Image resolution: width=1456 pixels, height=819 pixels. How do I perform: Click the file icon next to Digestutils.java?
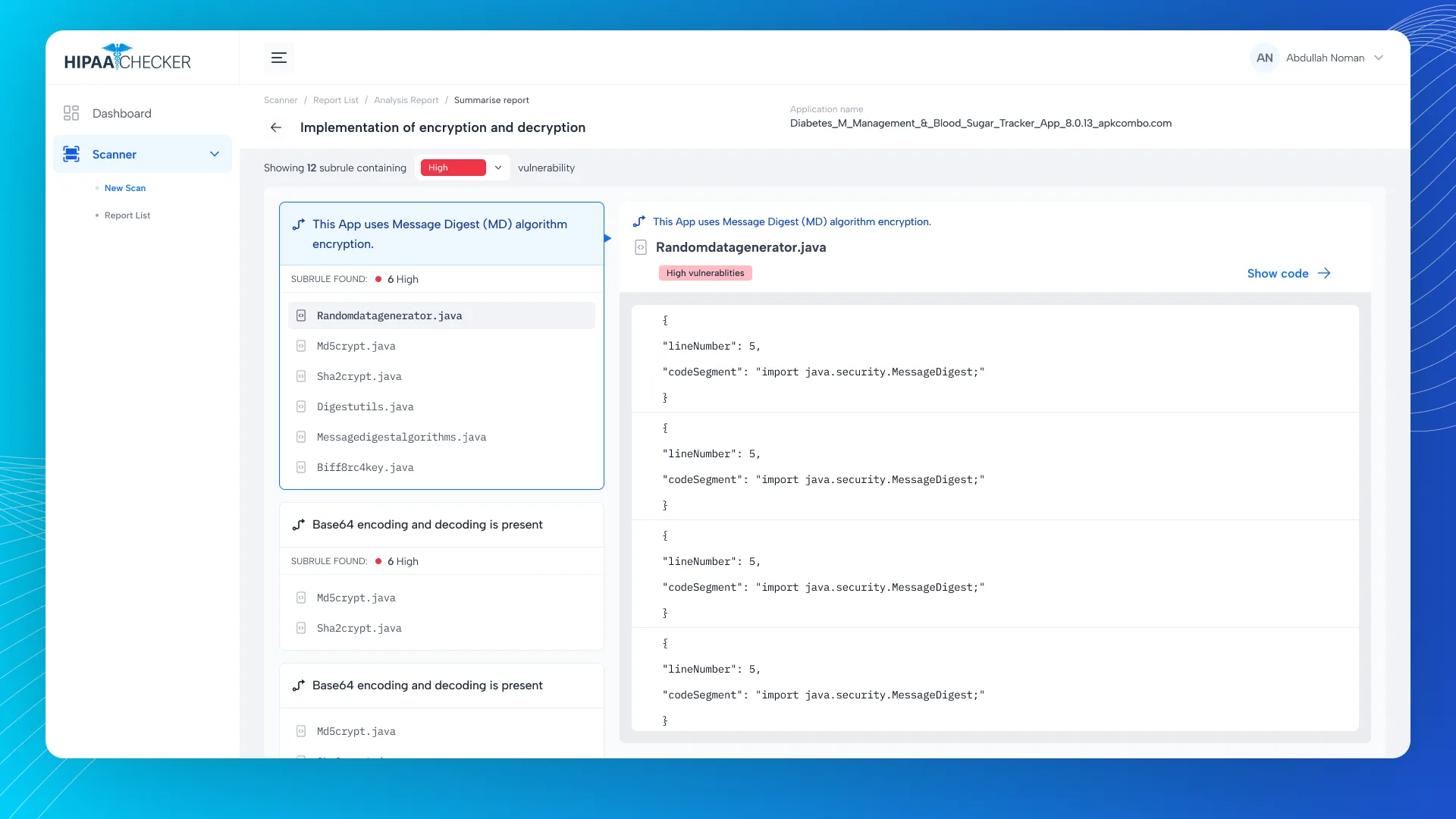coord(301,406)
